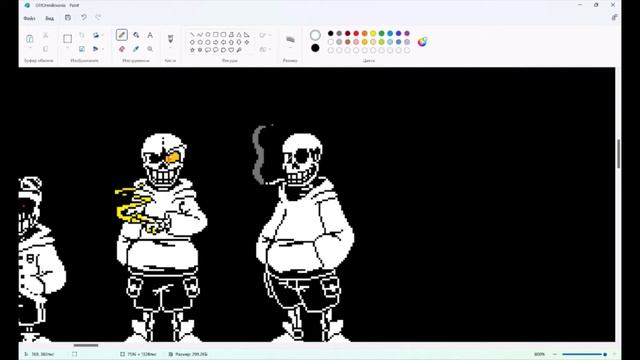Choose the black palette swatch
Viewport: 640px width, 360px height.
tap(331, 33)
